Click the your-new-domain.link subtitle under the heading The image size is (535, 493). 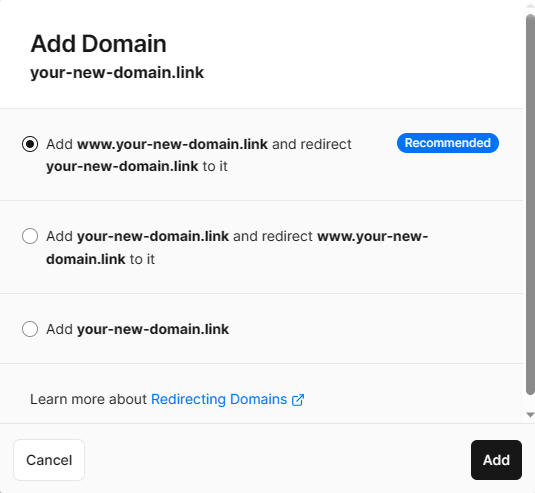[117, 73]
